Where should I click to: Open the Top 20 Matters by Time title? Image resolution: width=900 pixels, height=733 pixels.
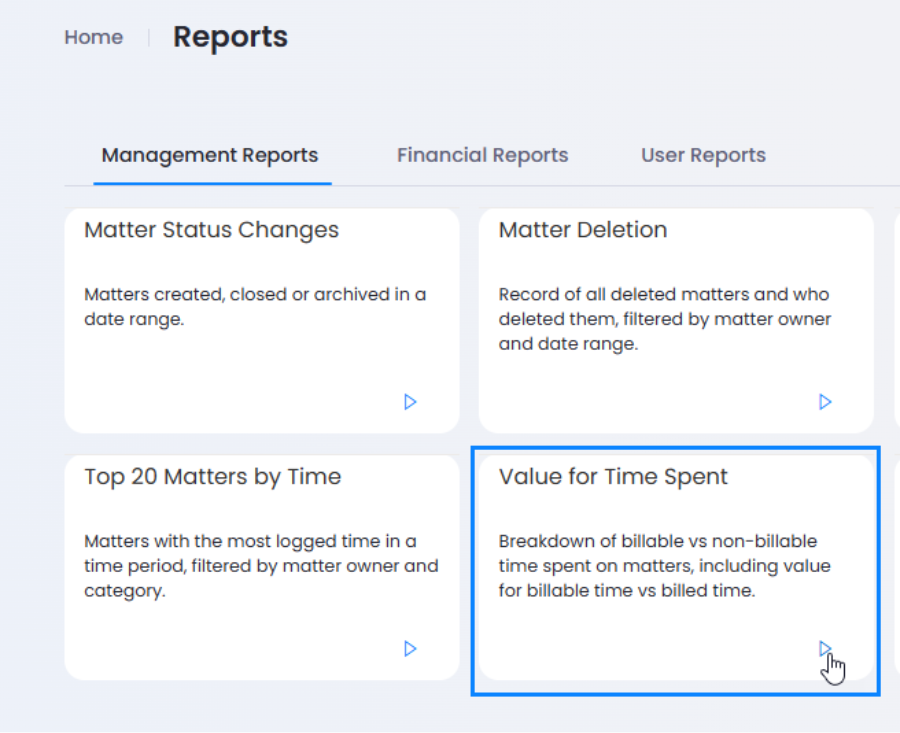pyautogui.click(x=212, y=477)
